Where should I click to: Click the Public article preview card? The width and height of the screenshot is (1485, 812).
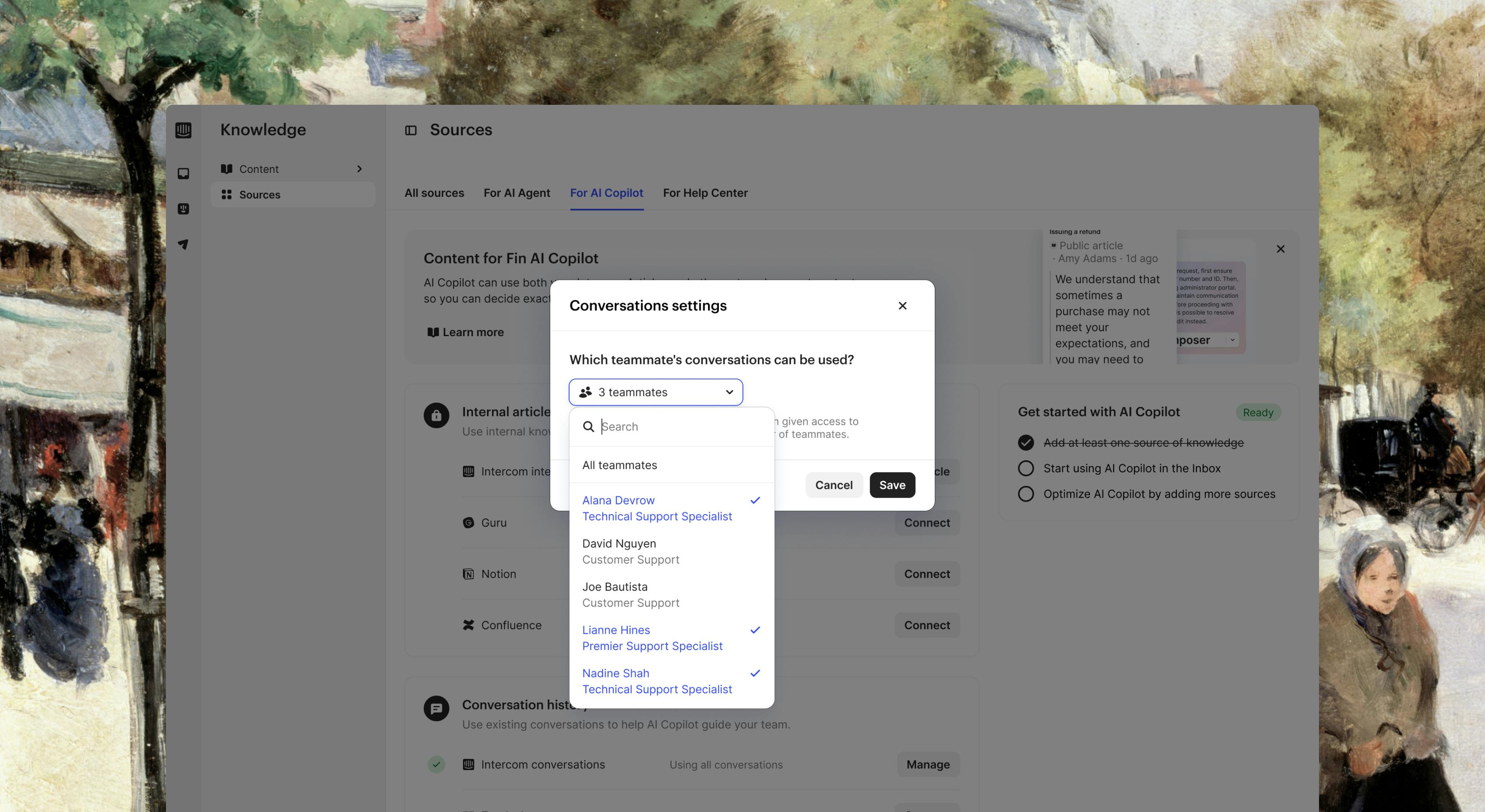(x=1109, y=296)
